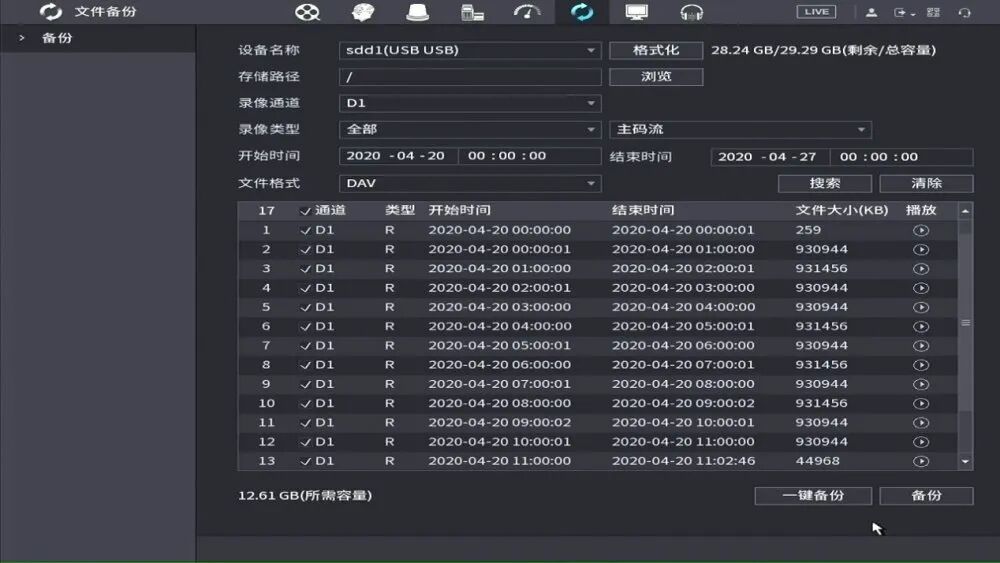Click the LIVE view button
This screenshot has height=563, width=1000.
816,11
